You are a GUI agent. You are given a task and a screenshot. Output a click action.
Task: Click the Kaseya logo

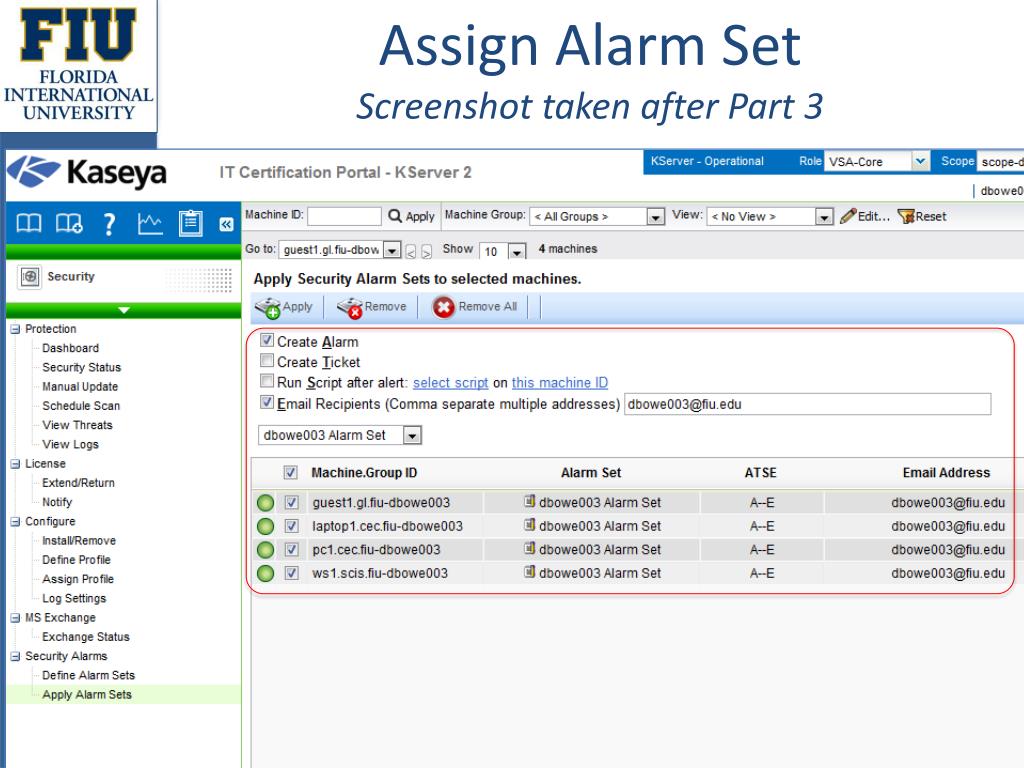87,173
